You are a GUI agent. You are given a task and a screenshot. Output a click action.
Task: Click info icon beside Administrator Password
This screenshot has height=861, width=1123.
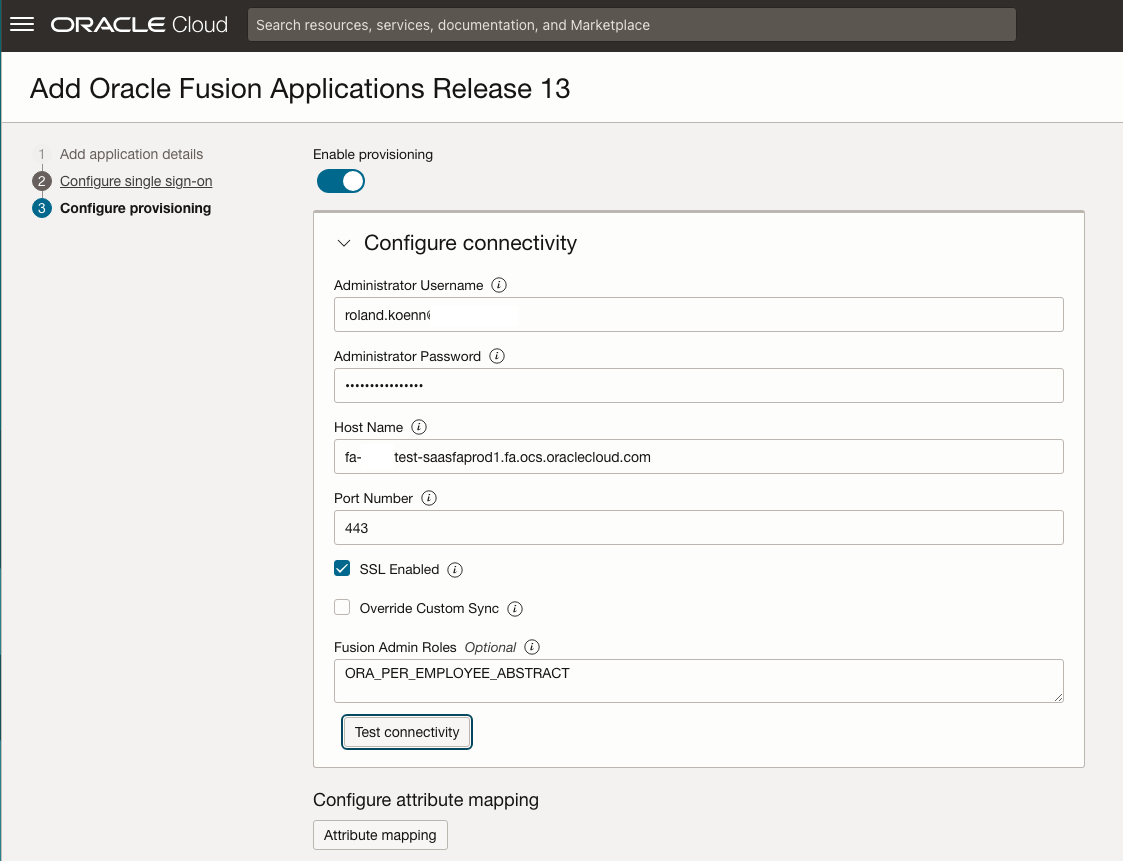[x=497, y=356]
